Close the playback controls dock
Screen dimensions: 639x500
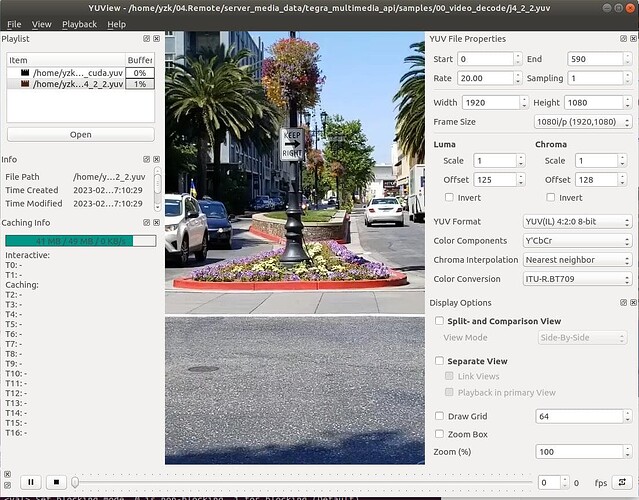[x=7, y=474]
